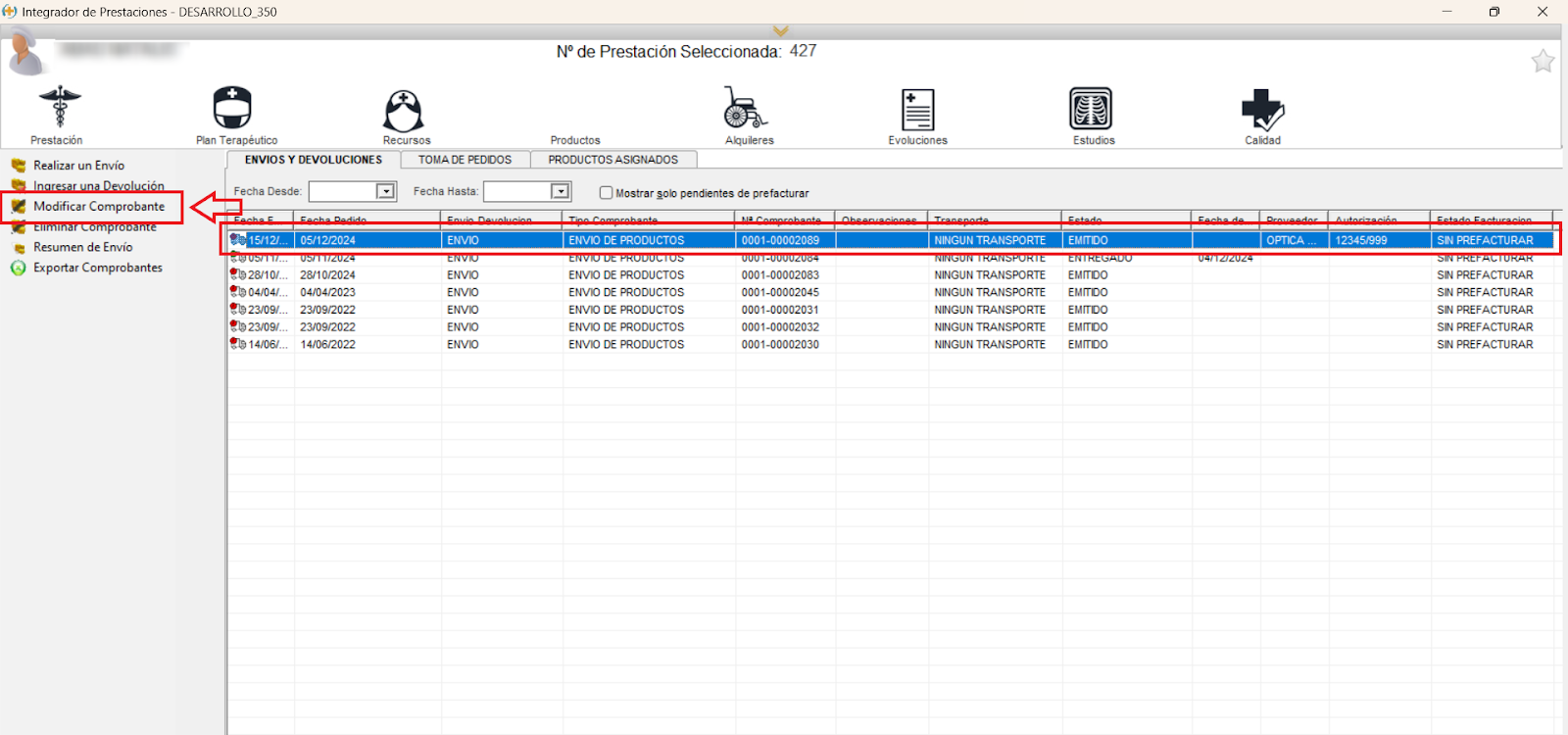Screen dimensions: 1568x735
Task: Click NINGUN TRANSPORTE in row 0001-00002045
Action: point(990,292)
